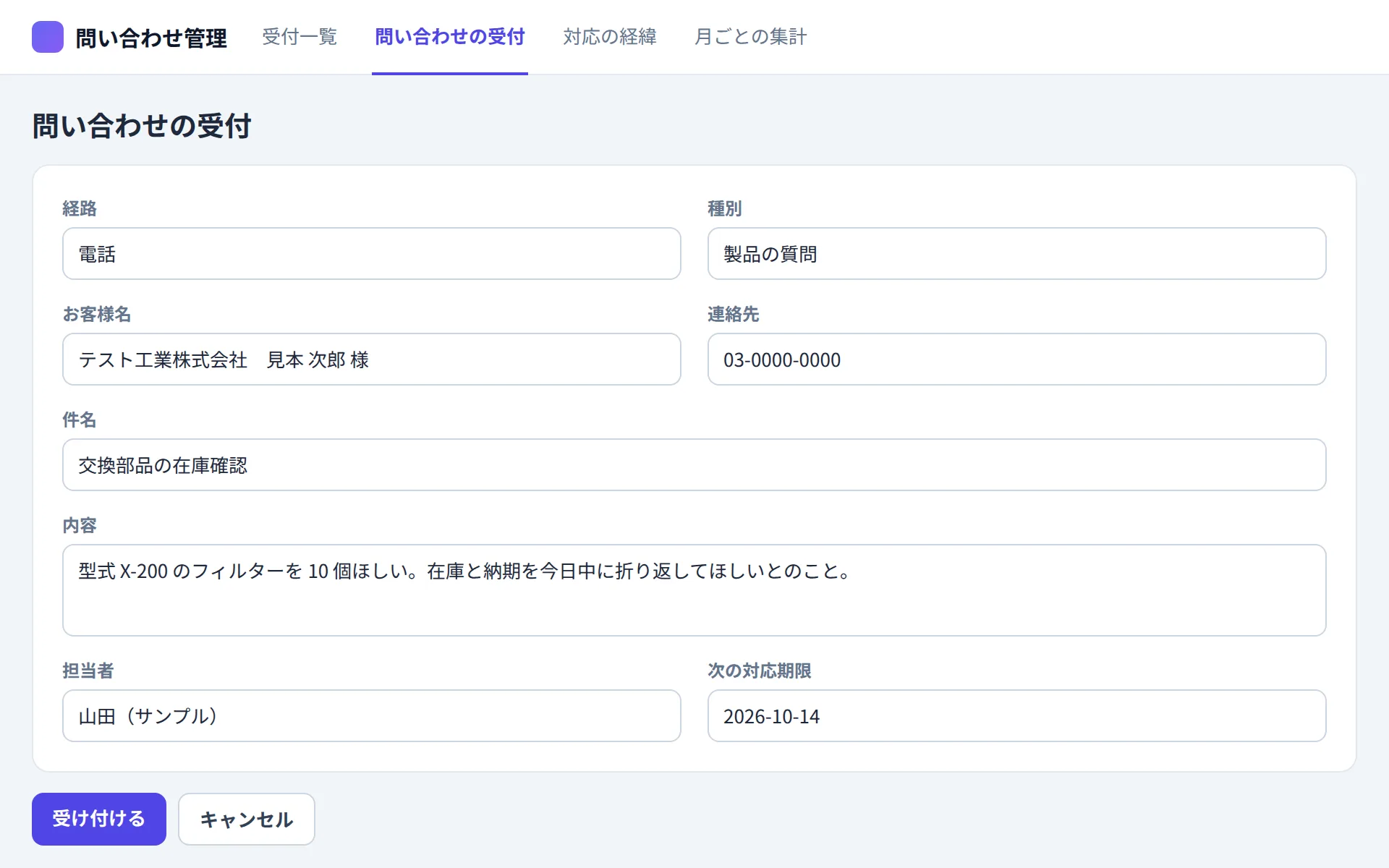1389x868 pixels.
Task: Select the 問い合わせの受付 tab
Action: [x=450, y=37]
